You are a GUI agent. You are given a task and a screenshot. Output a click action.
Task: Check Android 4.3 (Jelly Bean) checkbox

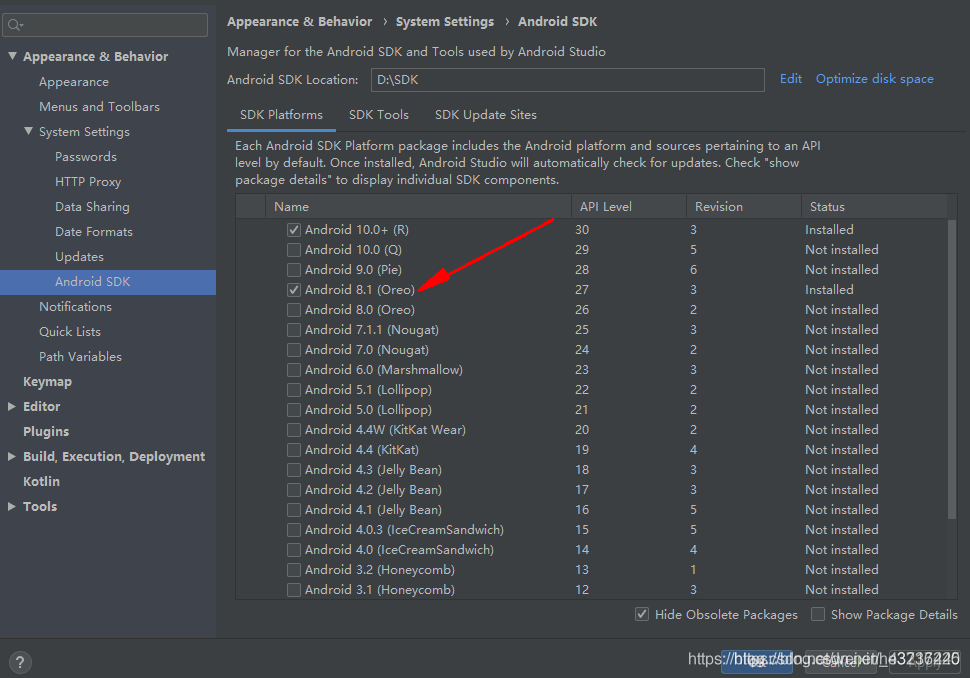294,470
